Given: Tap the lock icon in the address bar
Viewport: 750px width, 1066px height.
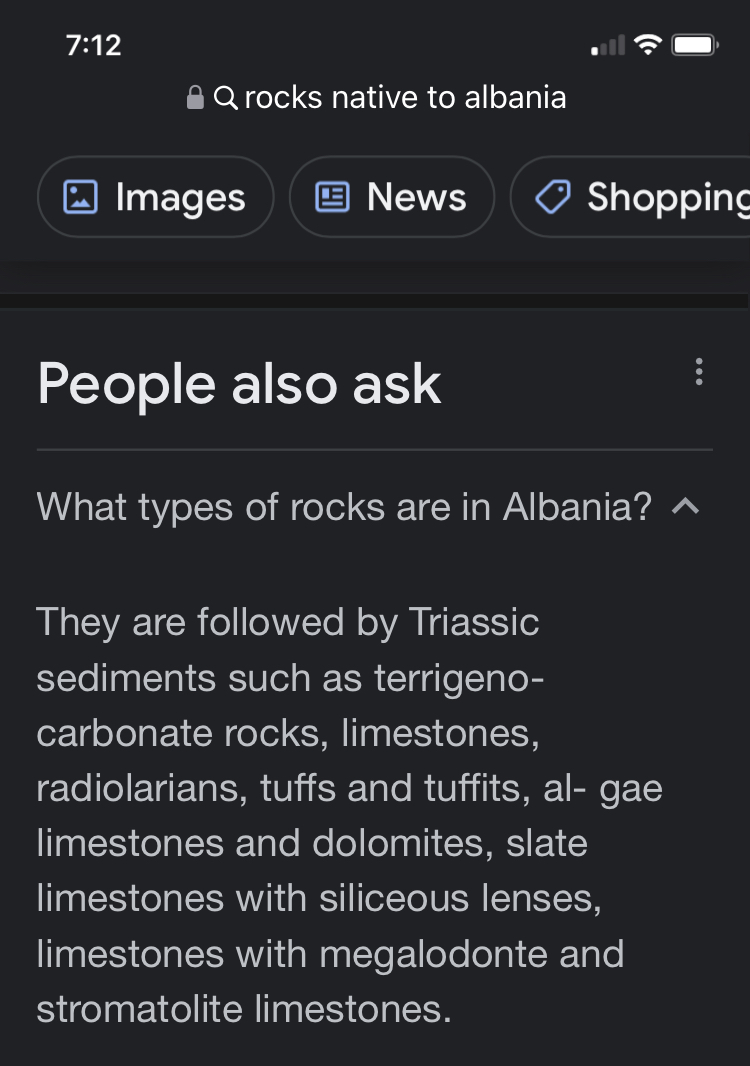Looking at the screenshot, I should [x=196, y=98].
